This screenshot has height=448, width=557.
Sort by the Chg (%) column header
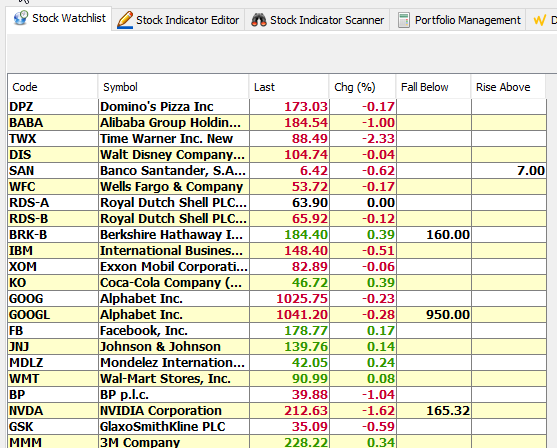[x=362, y=87]
